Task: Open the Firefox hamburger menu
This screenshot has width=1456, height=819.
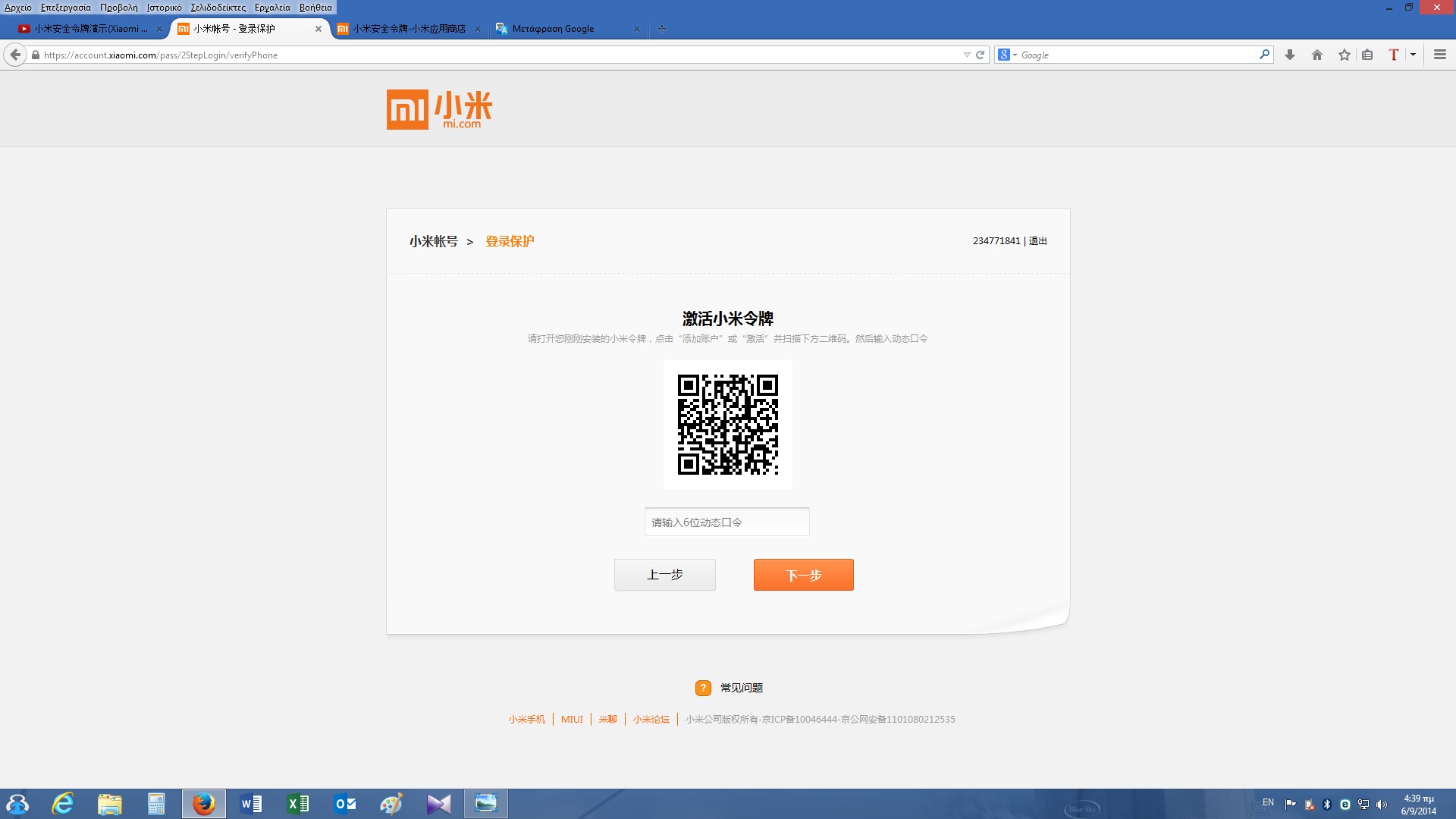Action: tap(1439, 55)
